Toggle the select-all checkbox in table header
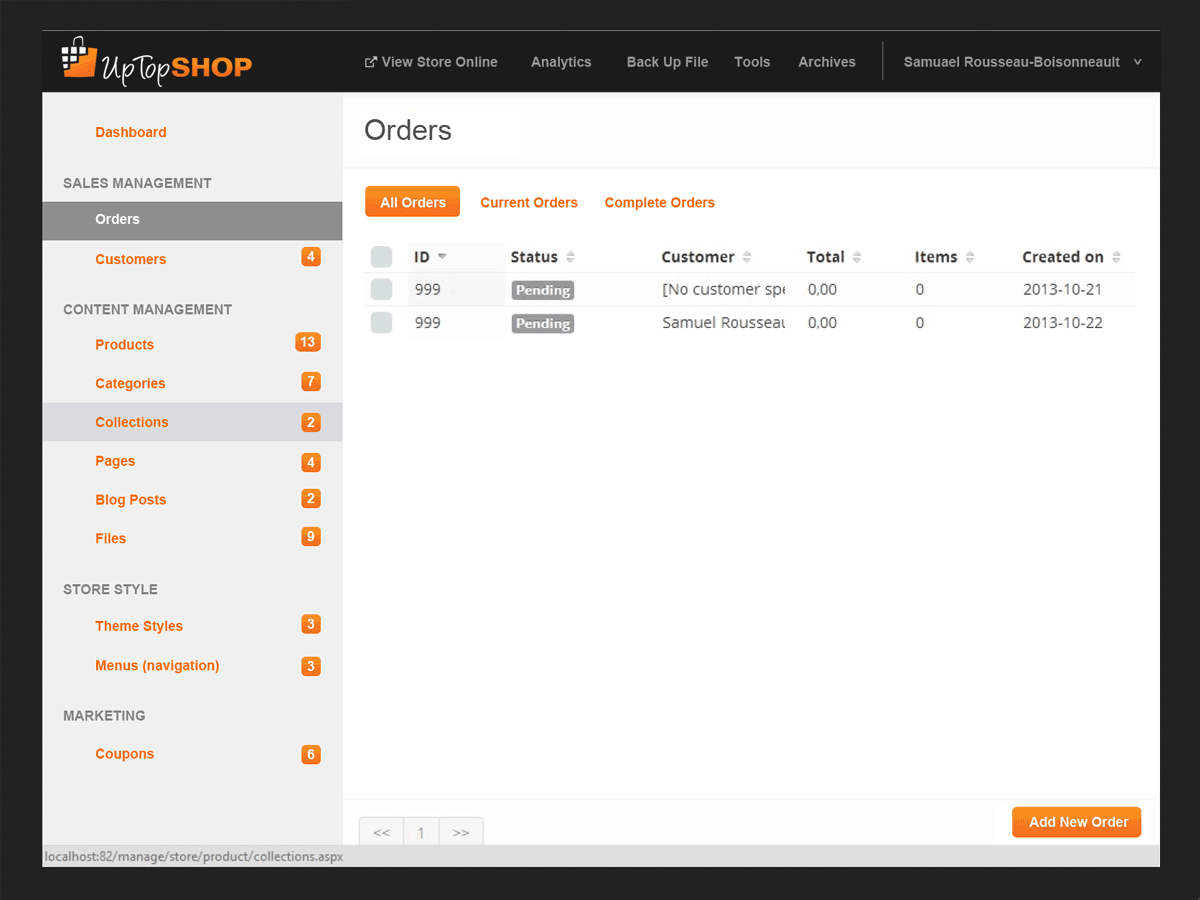 pyautogui.click(x=381, y=257)
